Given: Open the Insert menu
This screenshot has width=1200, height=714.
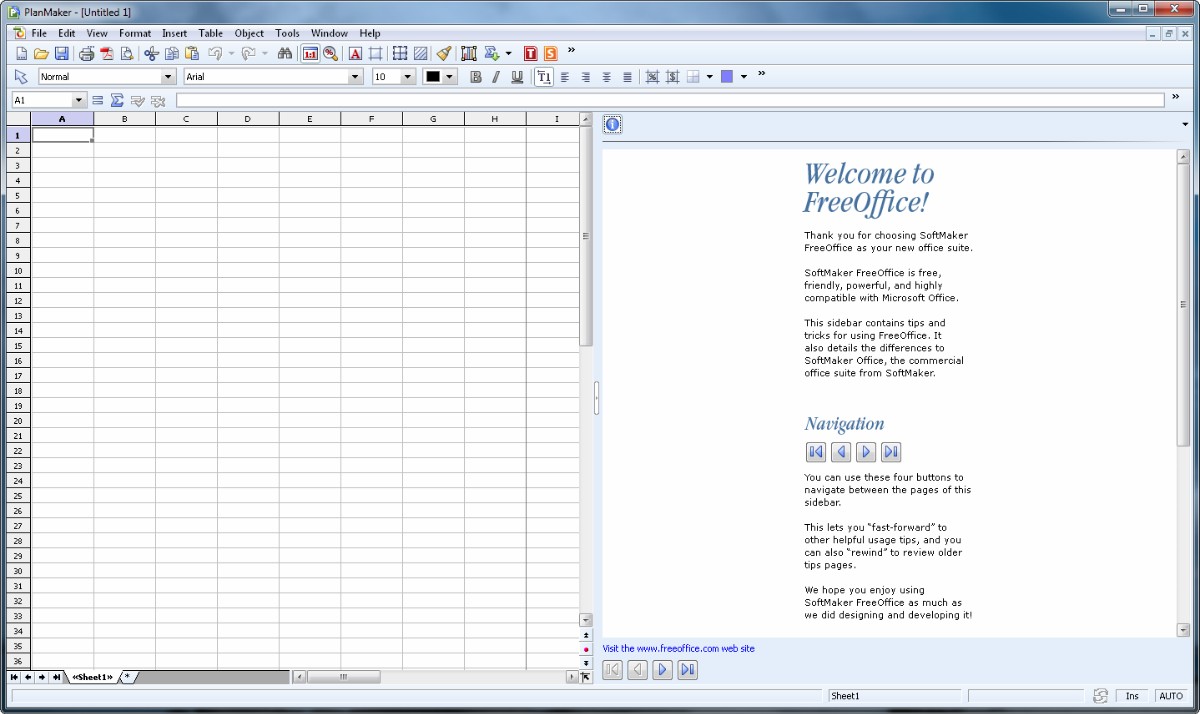Looking at the screenshot, I should (174, 33).
